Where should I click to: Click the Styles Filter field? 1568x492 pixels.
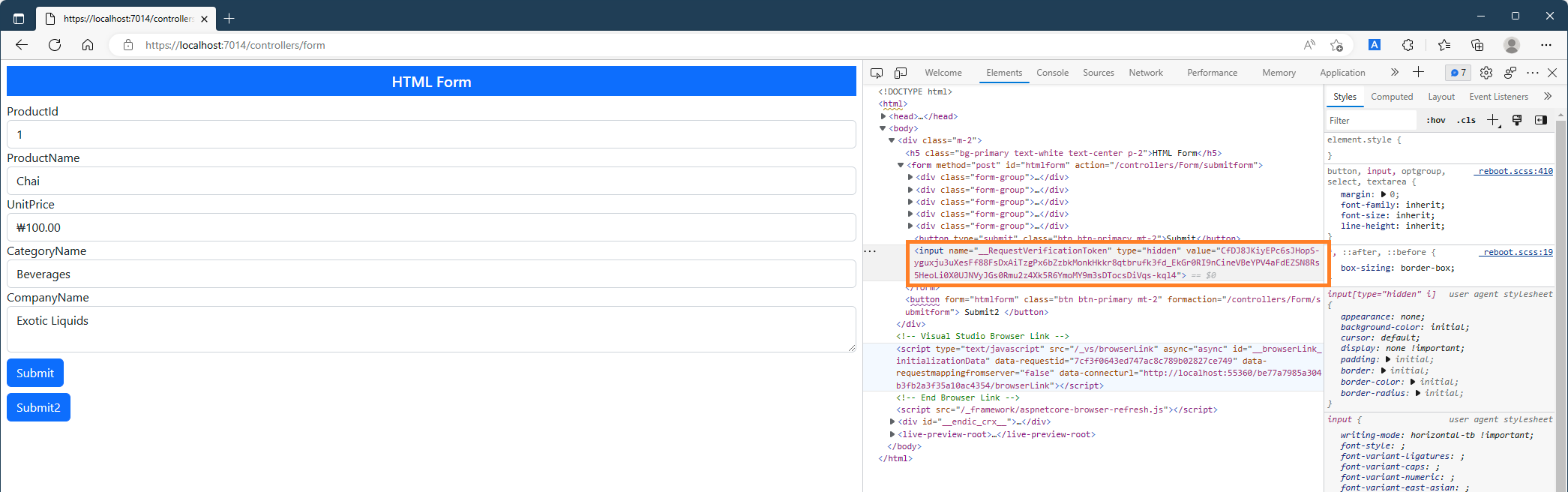coord(1371,121)
